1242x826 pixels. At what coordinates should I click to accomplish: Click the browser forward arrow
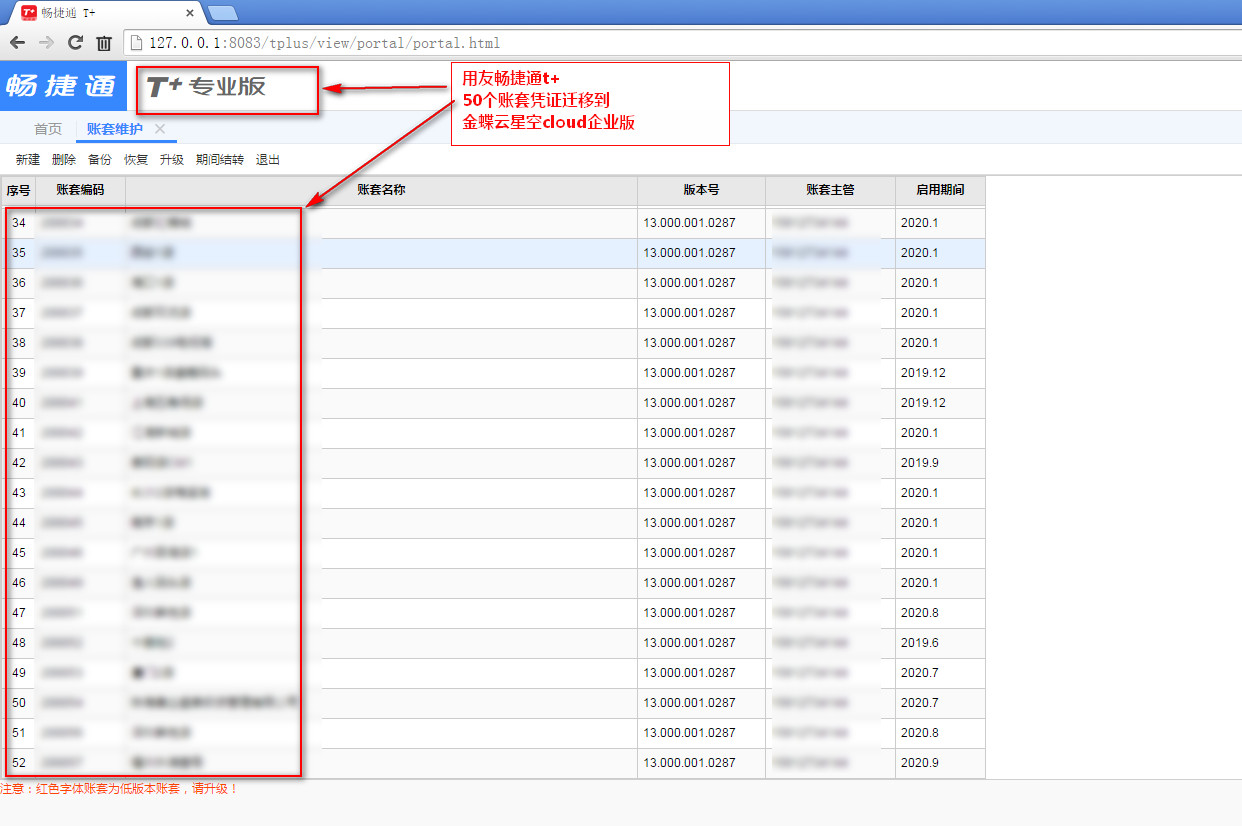(46, 43)
